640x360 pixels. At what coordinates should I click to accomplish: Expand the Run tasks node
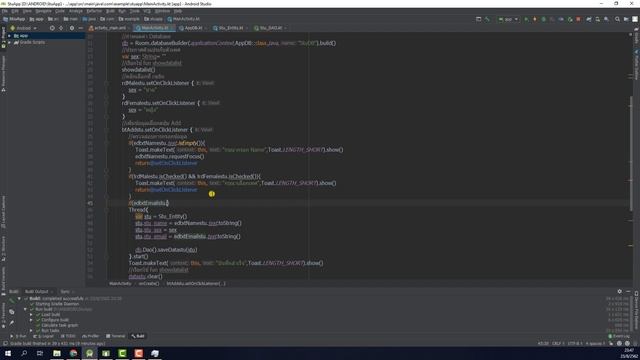[x=31, y=331]
